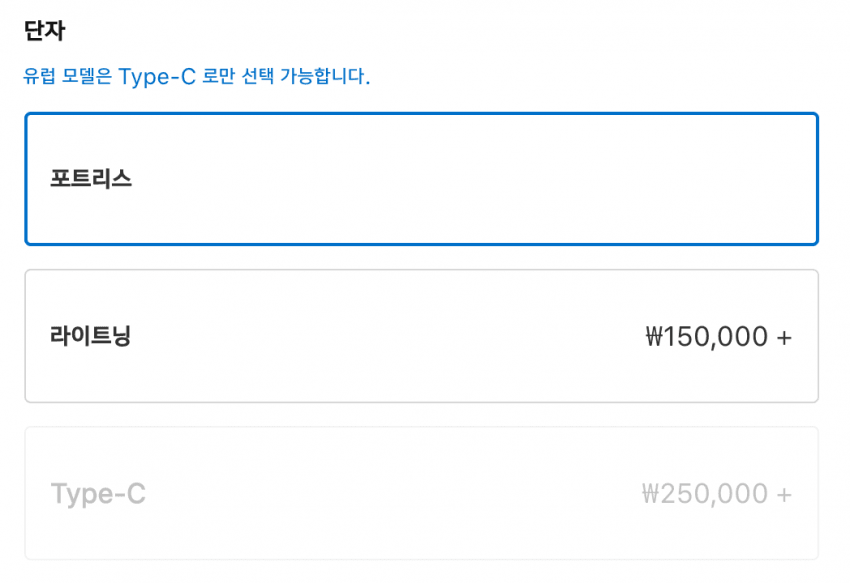
Task: Click the won symbol in the ₩250,000 price
Action: (x=651, y=495)
